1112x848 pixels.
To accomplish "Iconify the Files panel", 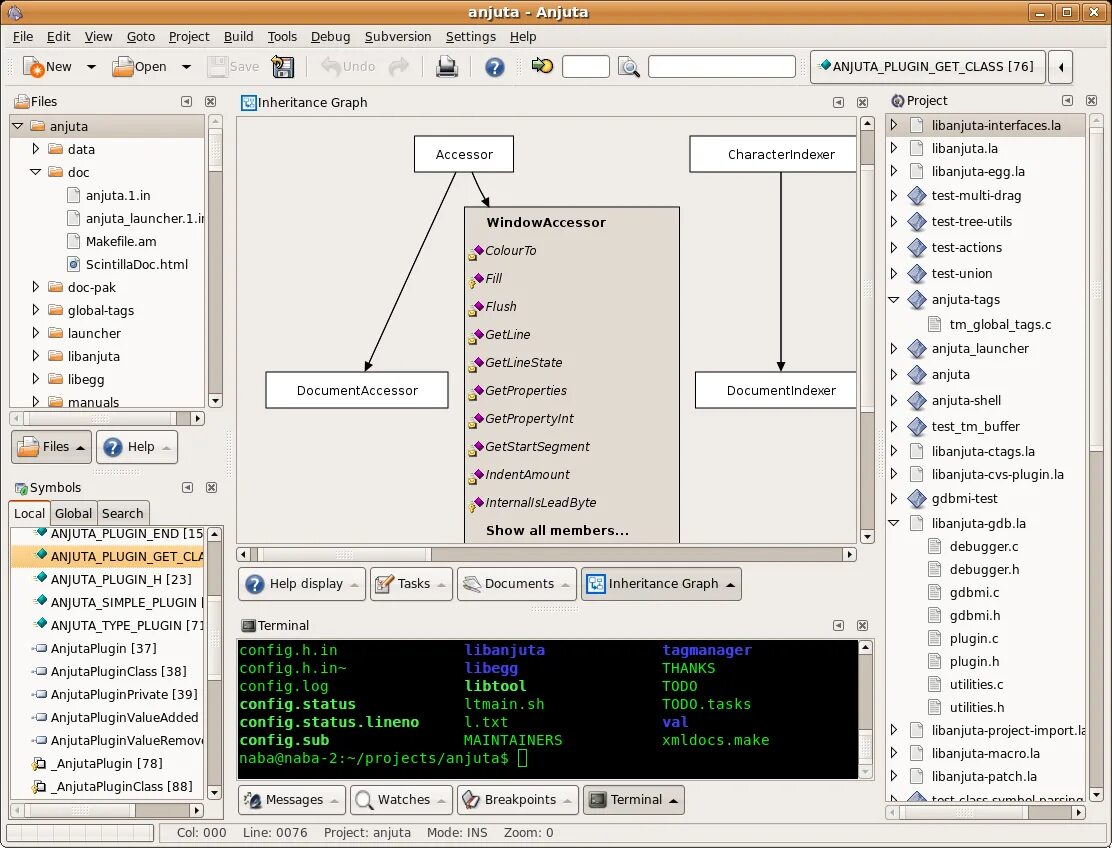I will 187,101.
